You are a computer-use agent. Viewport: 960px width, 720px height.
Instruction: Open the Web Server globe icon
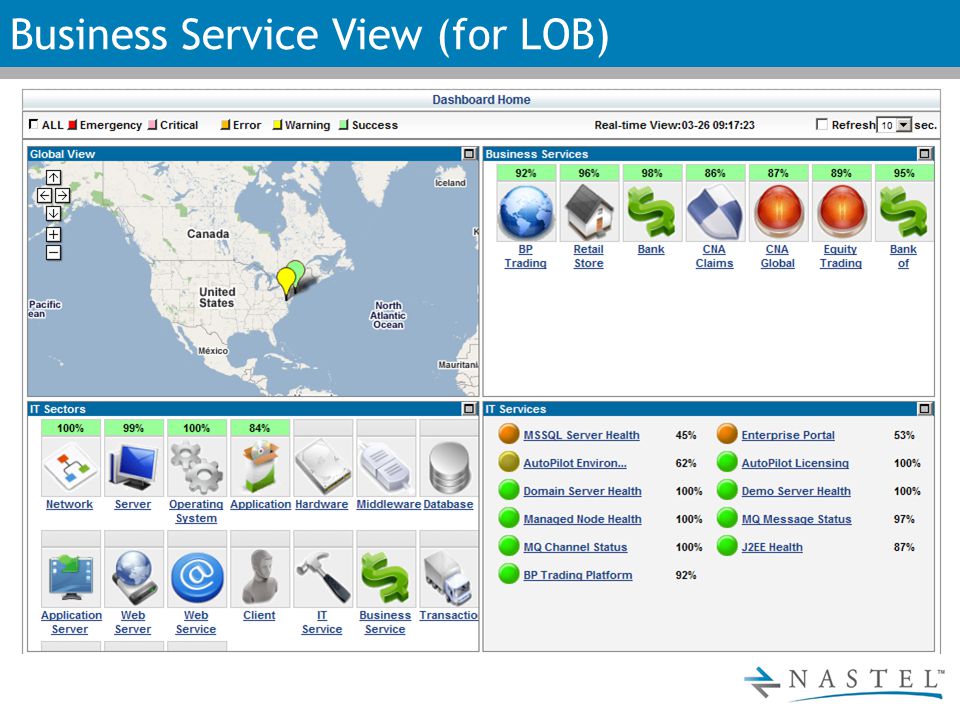pos(133,577)
